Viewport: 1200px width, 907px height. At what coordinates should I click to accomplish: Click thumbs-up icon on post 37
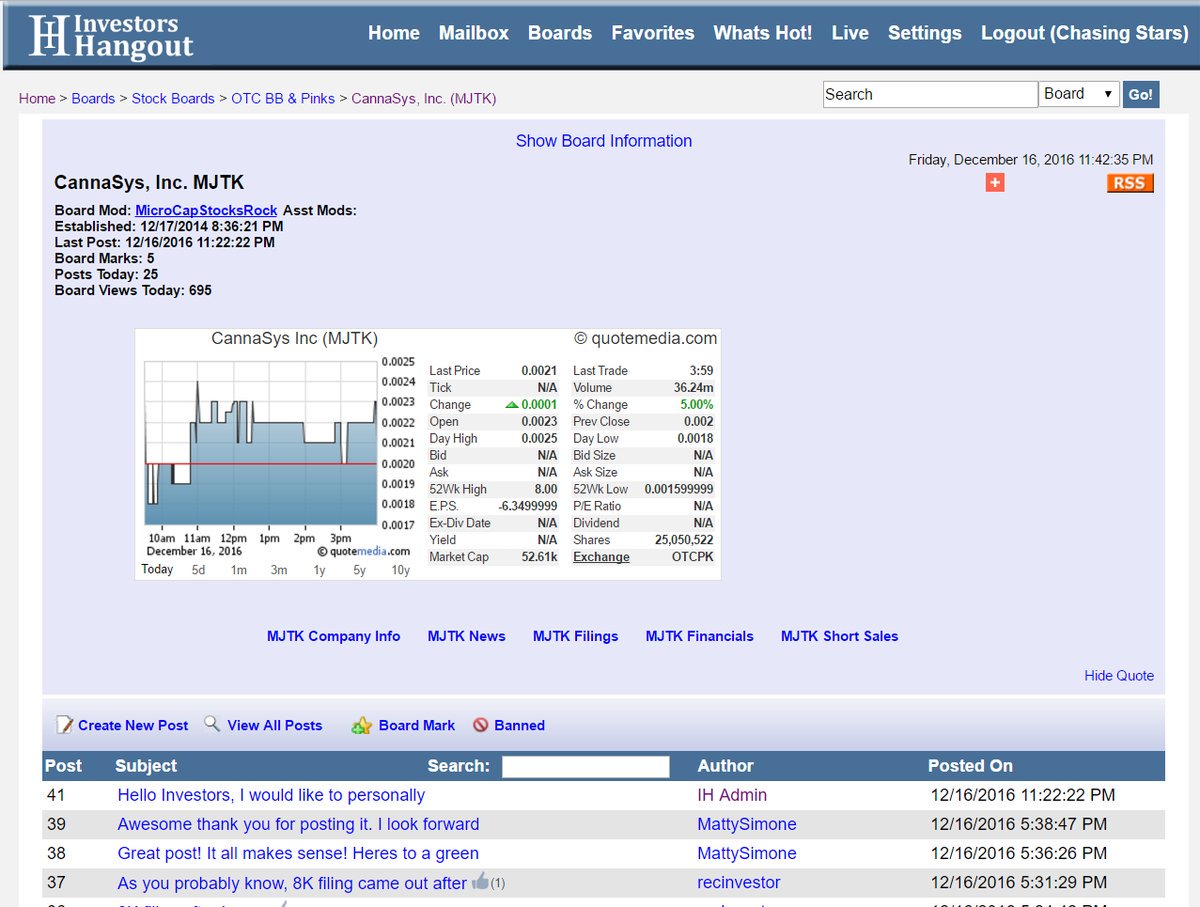click(x=480, y=881)
